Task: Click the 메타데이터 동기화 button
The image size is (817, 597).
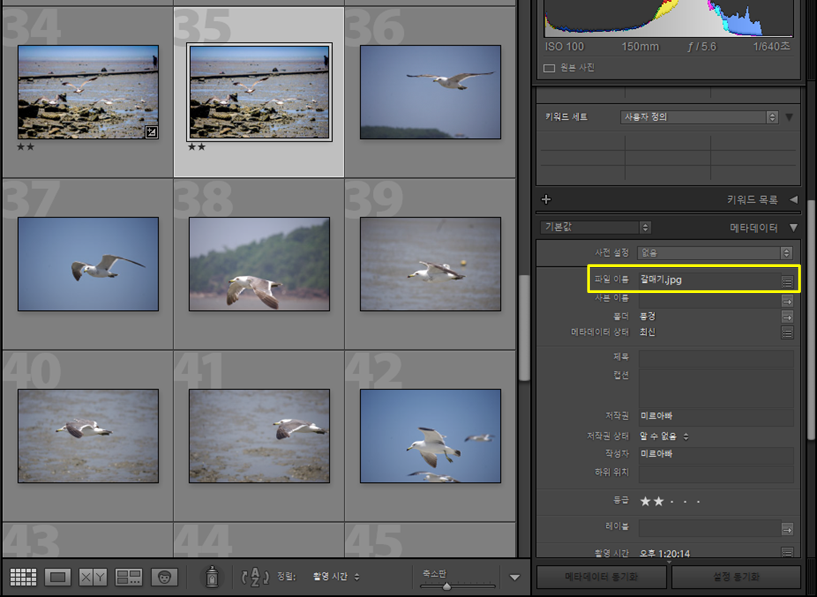Action: (x=601, y=577)
